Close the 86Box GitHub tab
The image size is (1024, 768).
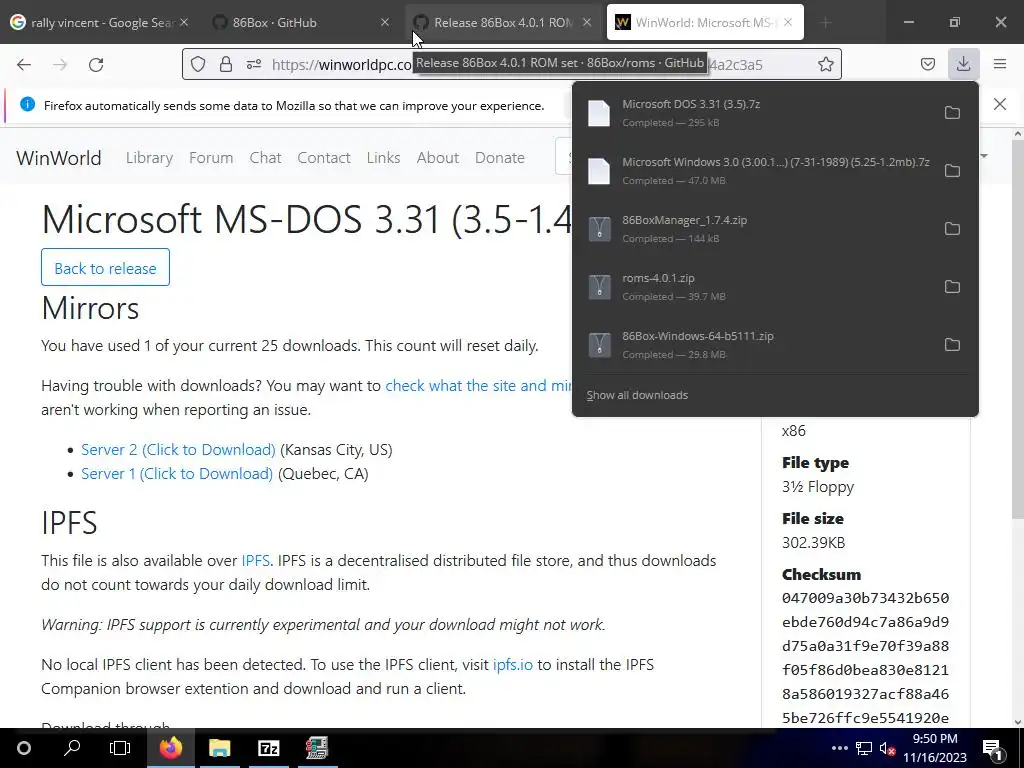pyautogui.click(x=385, y=22)
